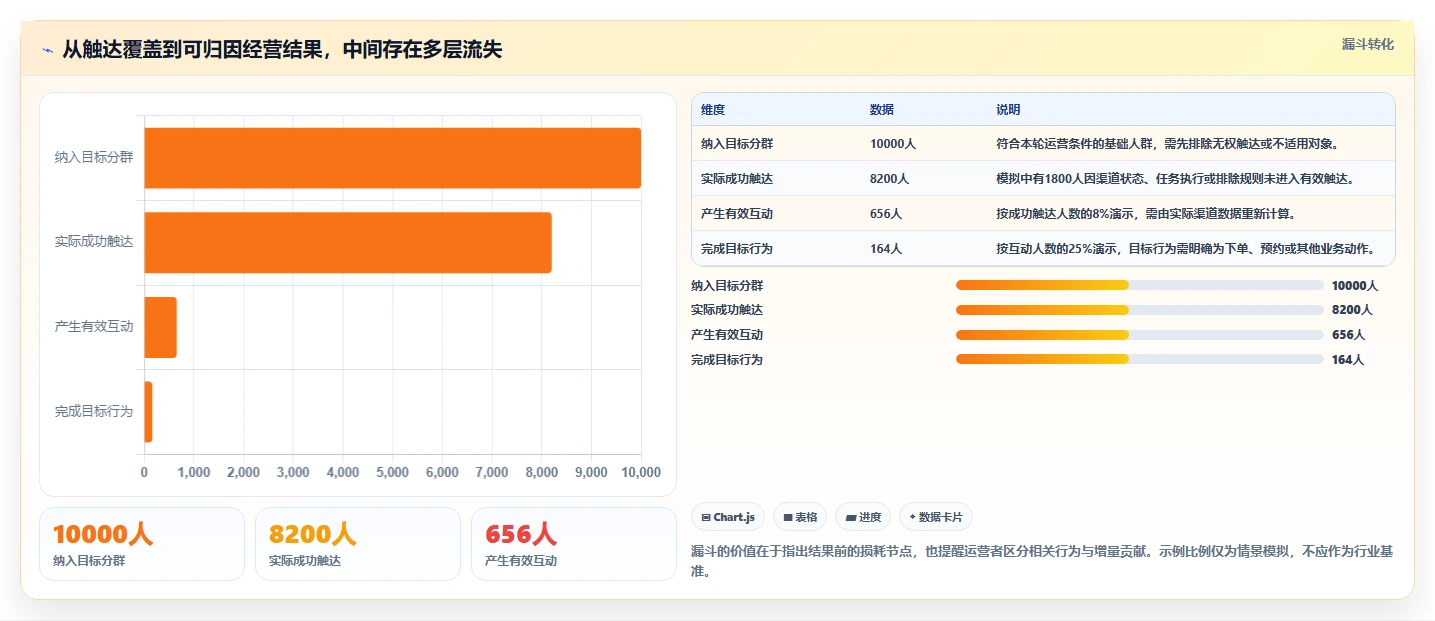Select the 数据卡片 chip
This screenshot has height=621, width=1435.
[936, 517]
